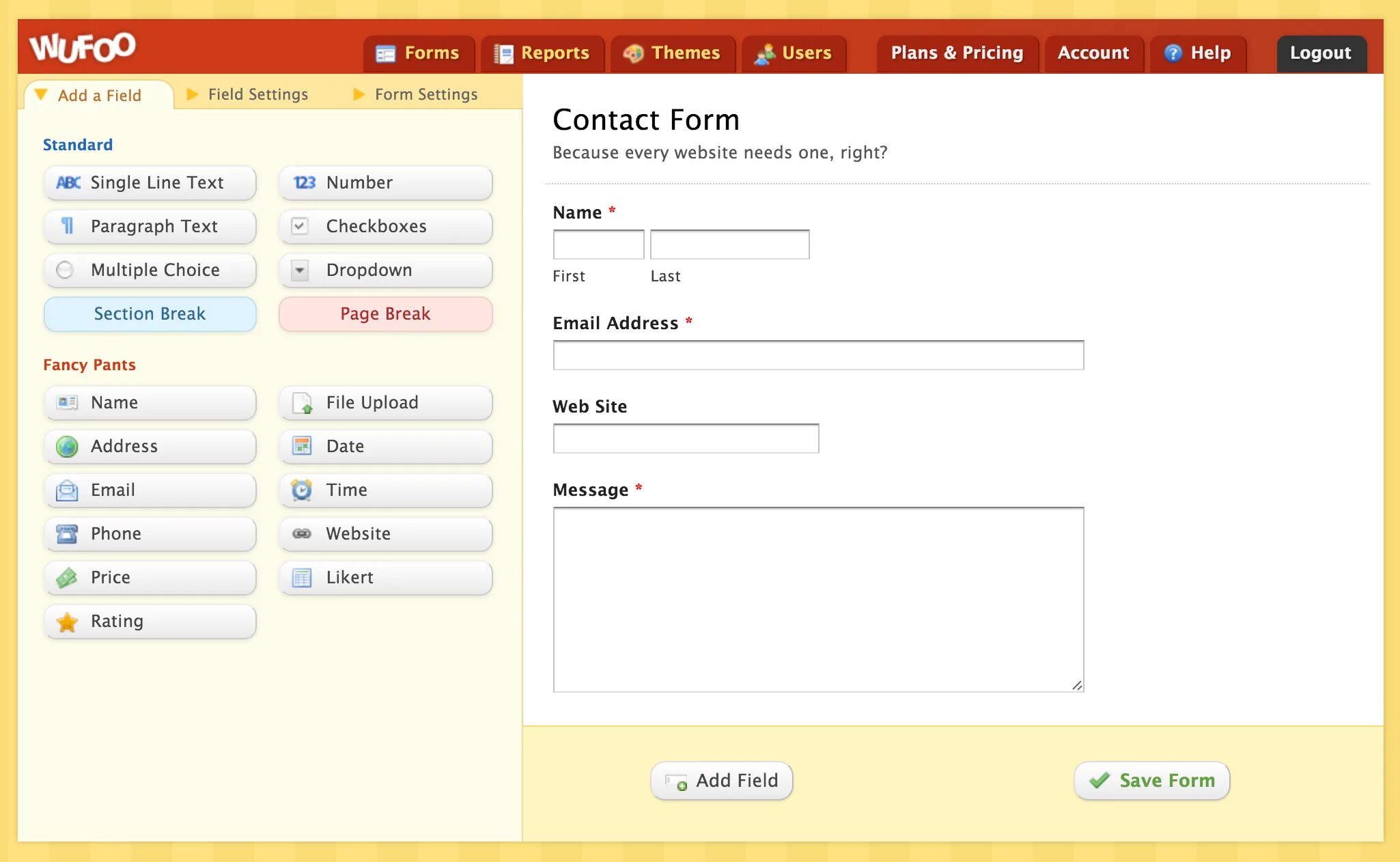
Task: Expand the Form Settings arrow
Action: [x=359, y=94]
